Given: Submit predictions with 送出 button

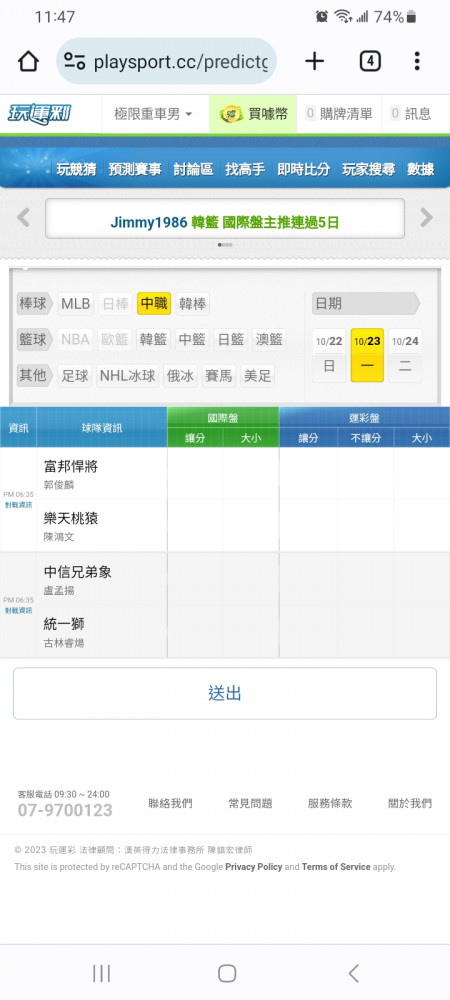Looking at the screenshot, I should 224,693.
